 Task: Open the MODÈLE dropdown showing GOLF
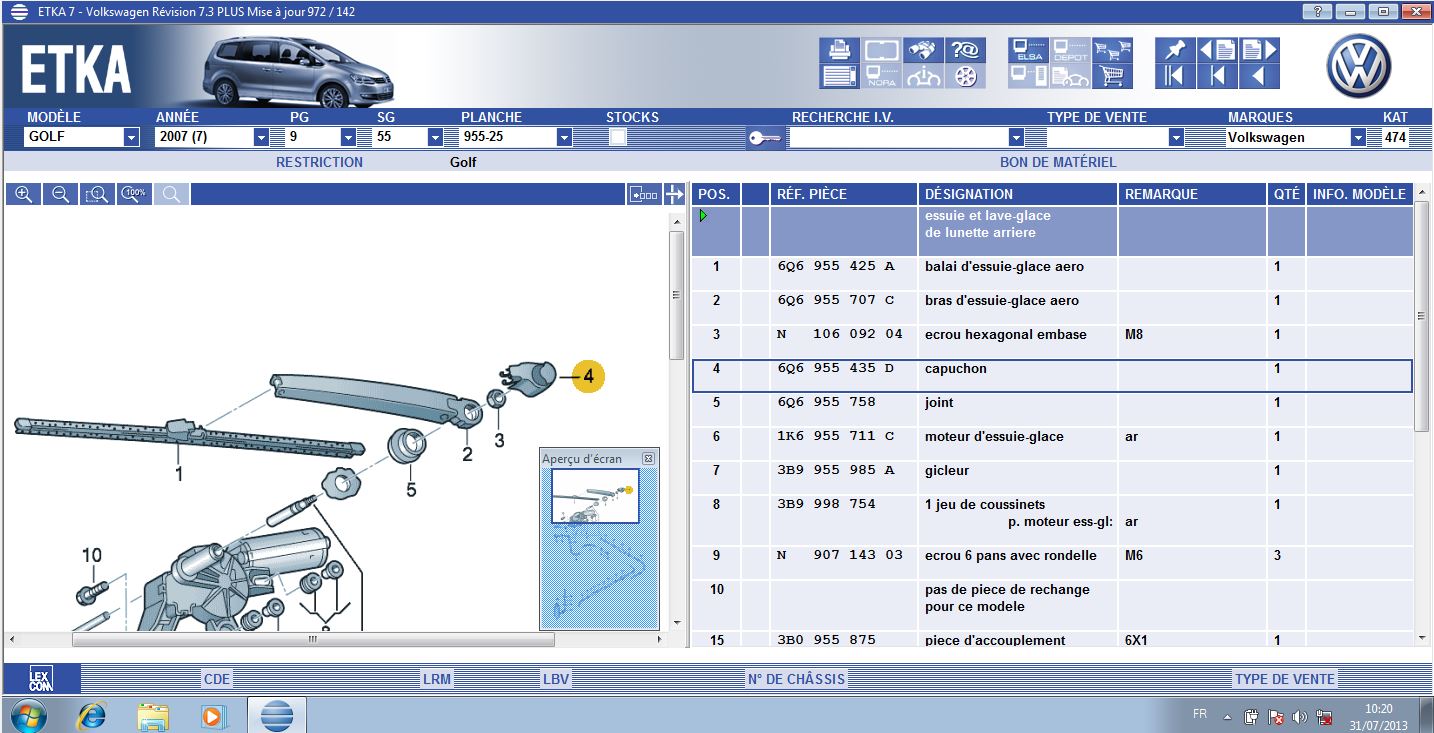click(x=131, y=137)
